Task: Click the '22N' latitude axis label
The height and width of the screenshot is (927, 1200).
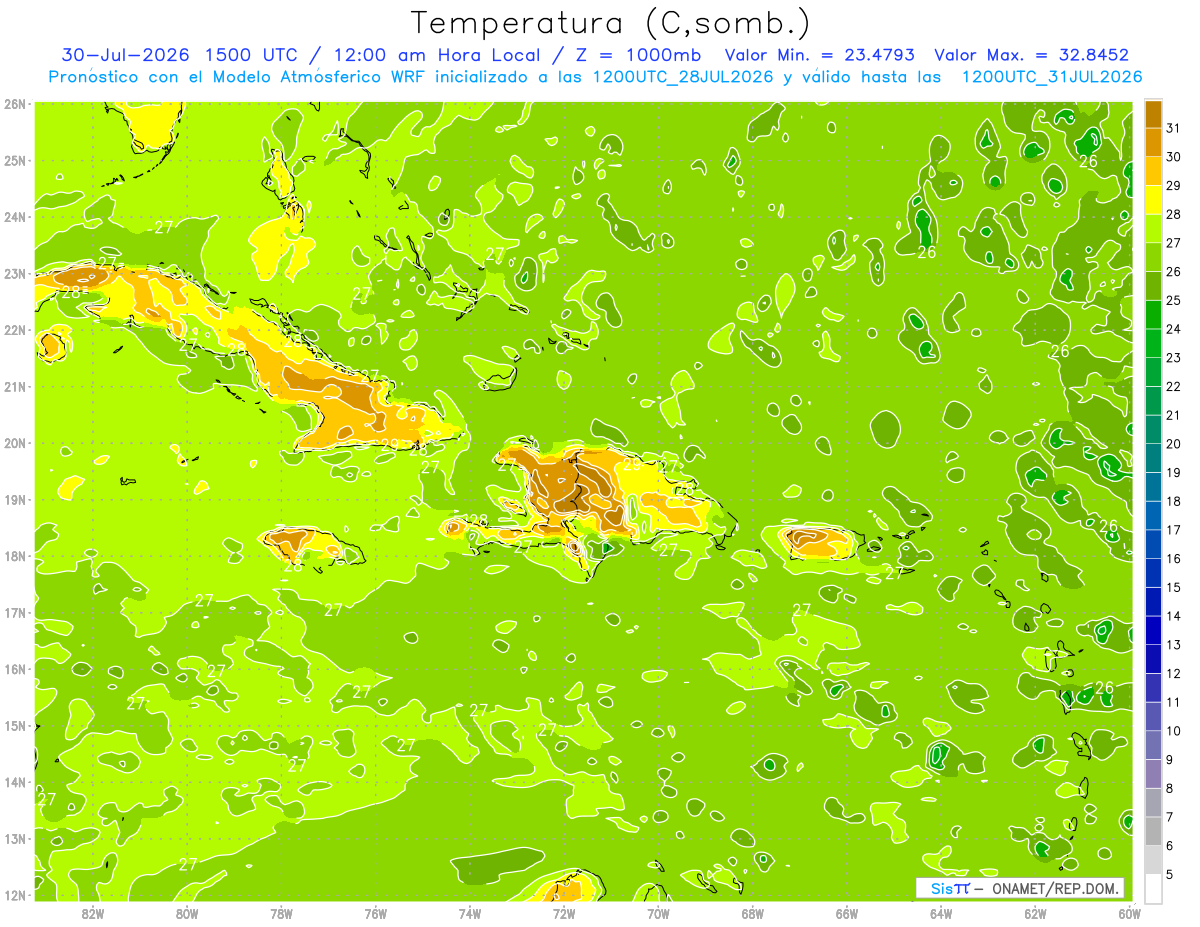Action: (14, 330)
